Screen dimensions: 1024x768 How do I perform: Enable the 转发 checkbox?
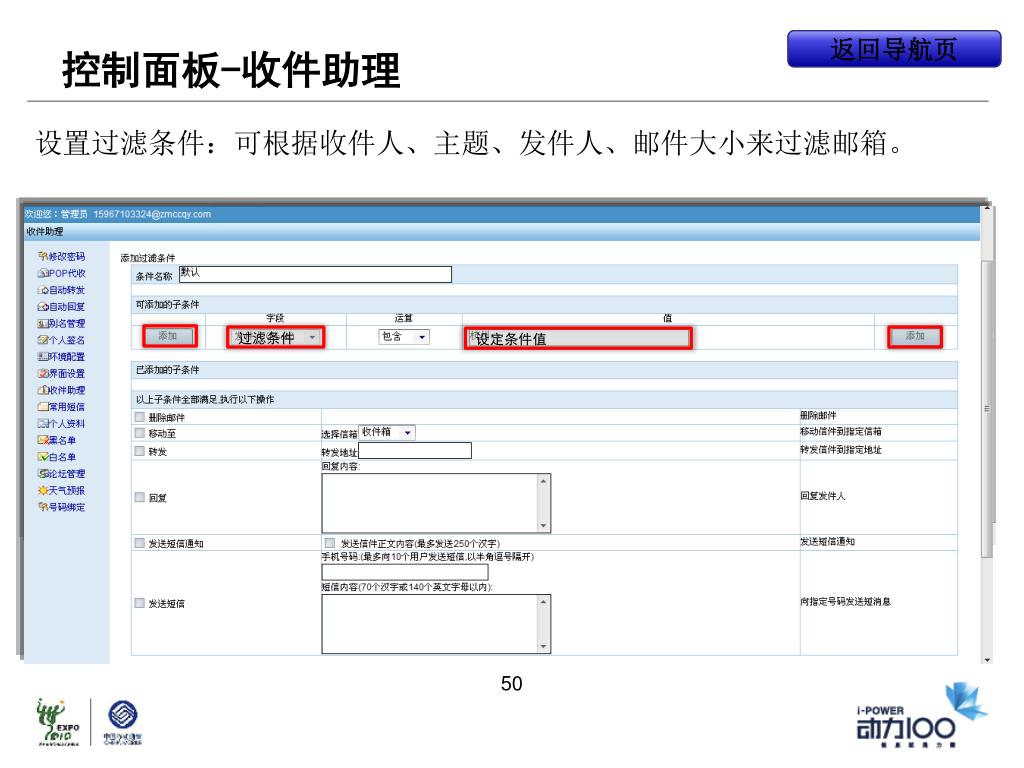[140, 451]
